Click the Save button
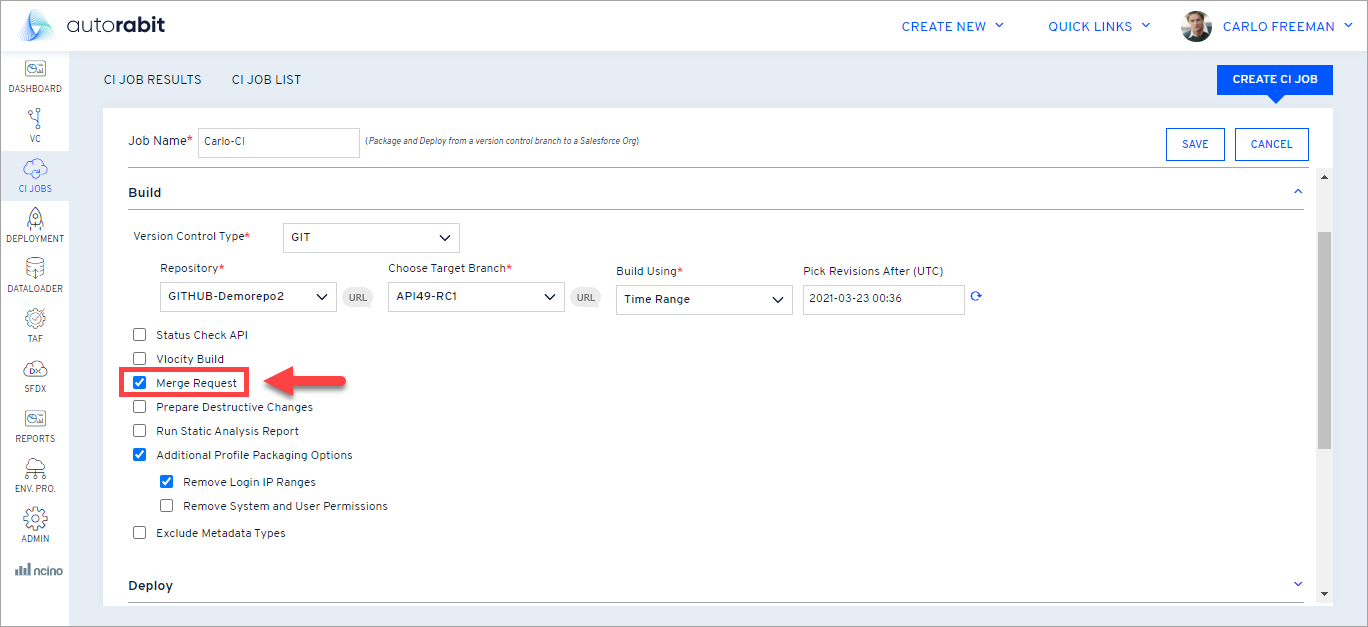 click(x=1195, y=144)
